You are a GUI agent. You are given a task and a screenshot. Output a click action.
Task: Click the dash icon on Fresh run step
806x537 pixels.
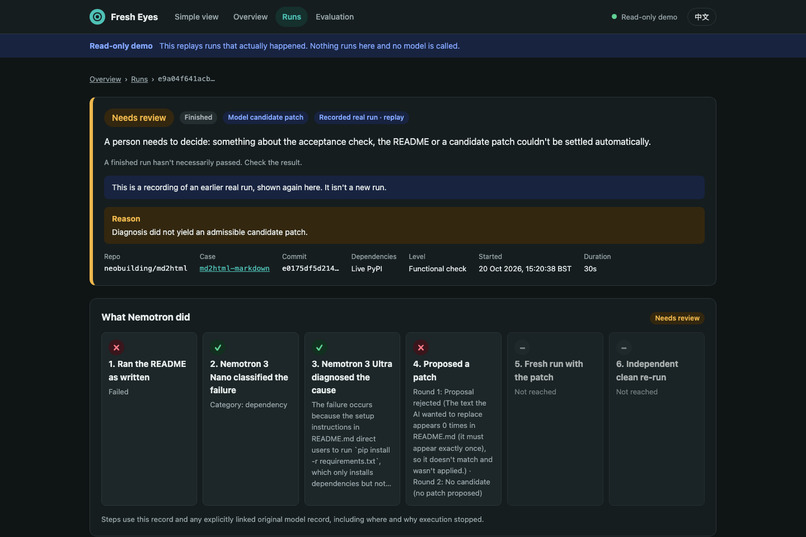[x=522, y=347]
